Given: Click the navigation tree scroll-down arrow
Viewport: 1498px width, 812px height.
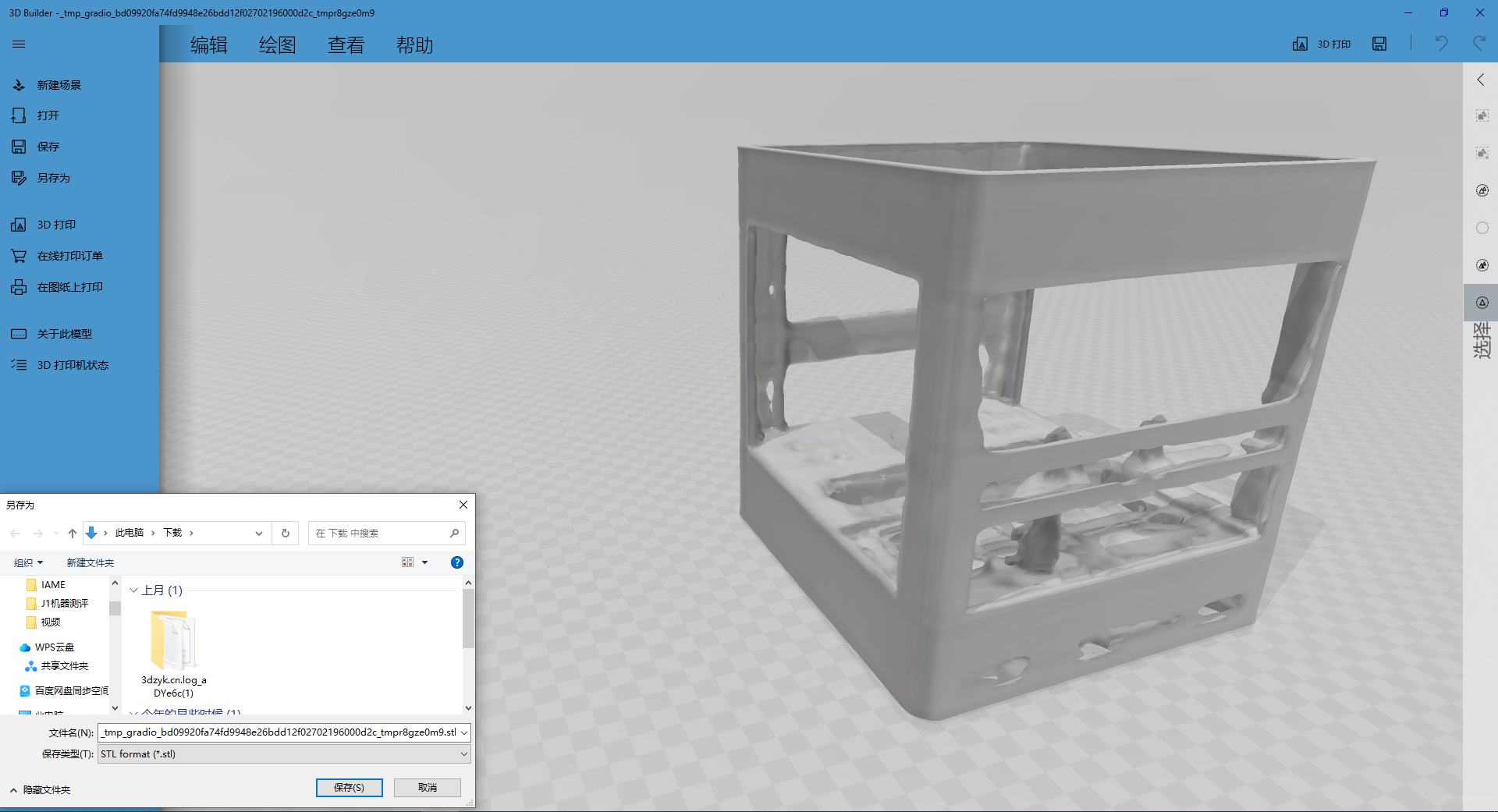Looking at the screenshot, I should tap(115, 708).
